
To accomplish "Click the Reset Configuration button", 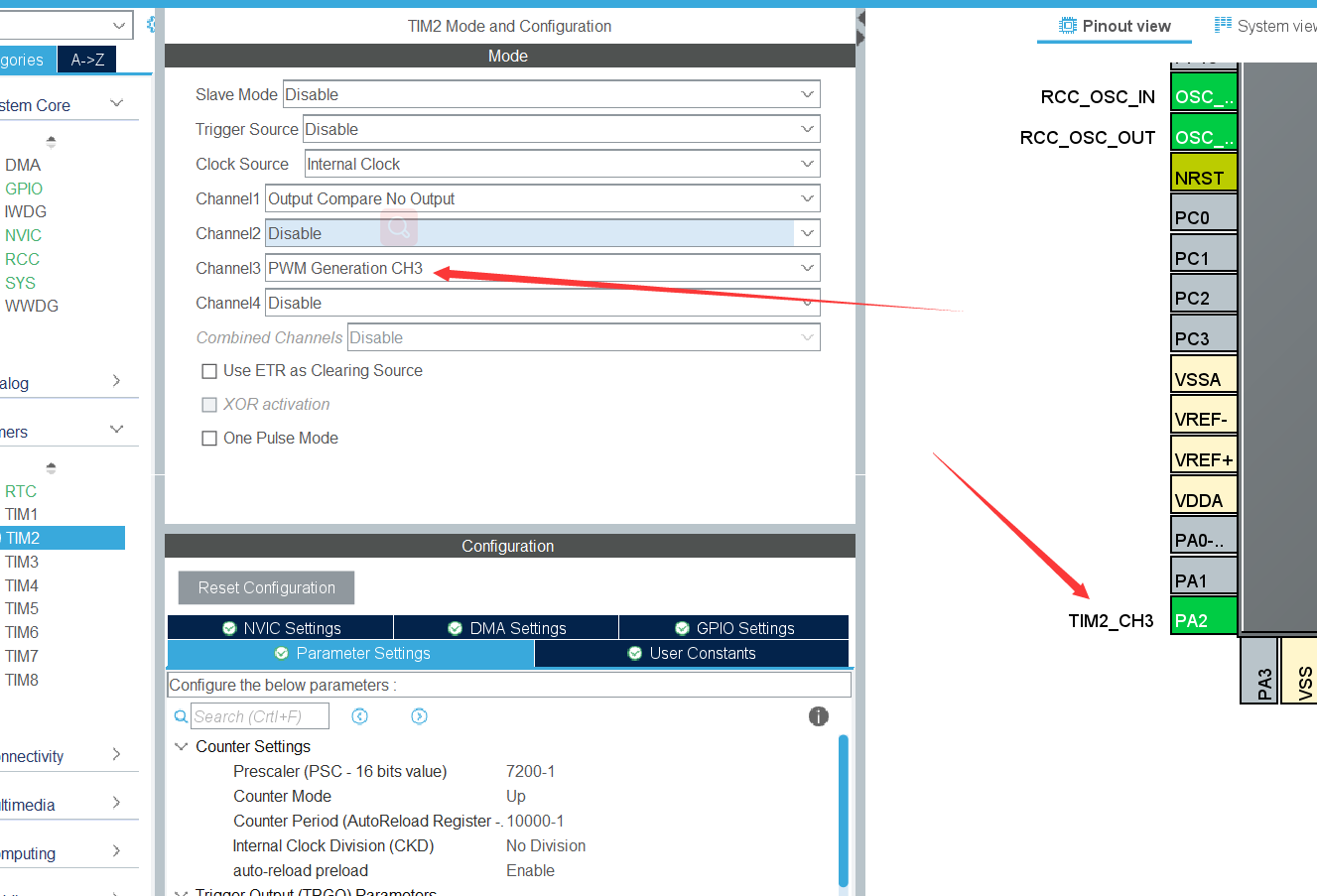I will click(x=266, y=587).
